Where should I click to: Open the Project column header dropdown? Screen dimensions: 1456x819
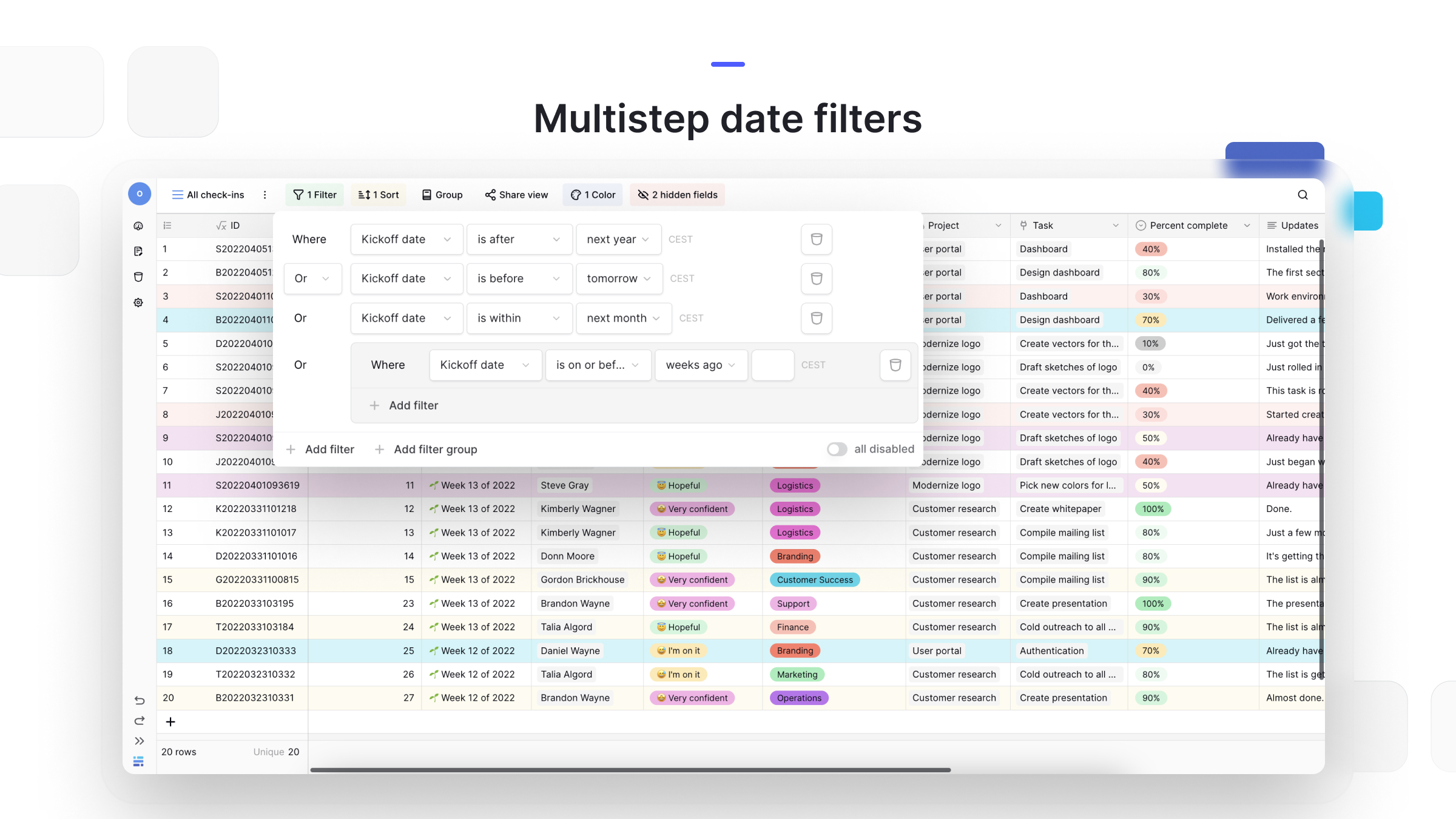[1000, 225]
